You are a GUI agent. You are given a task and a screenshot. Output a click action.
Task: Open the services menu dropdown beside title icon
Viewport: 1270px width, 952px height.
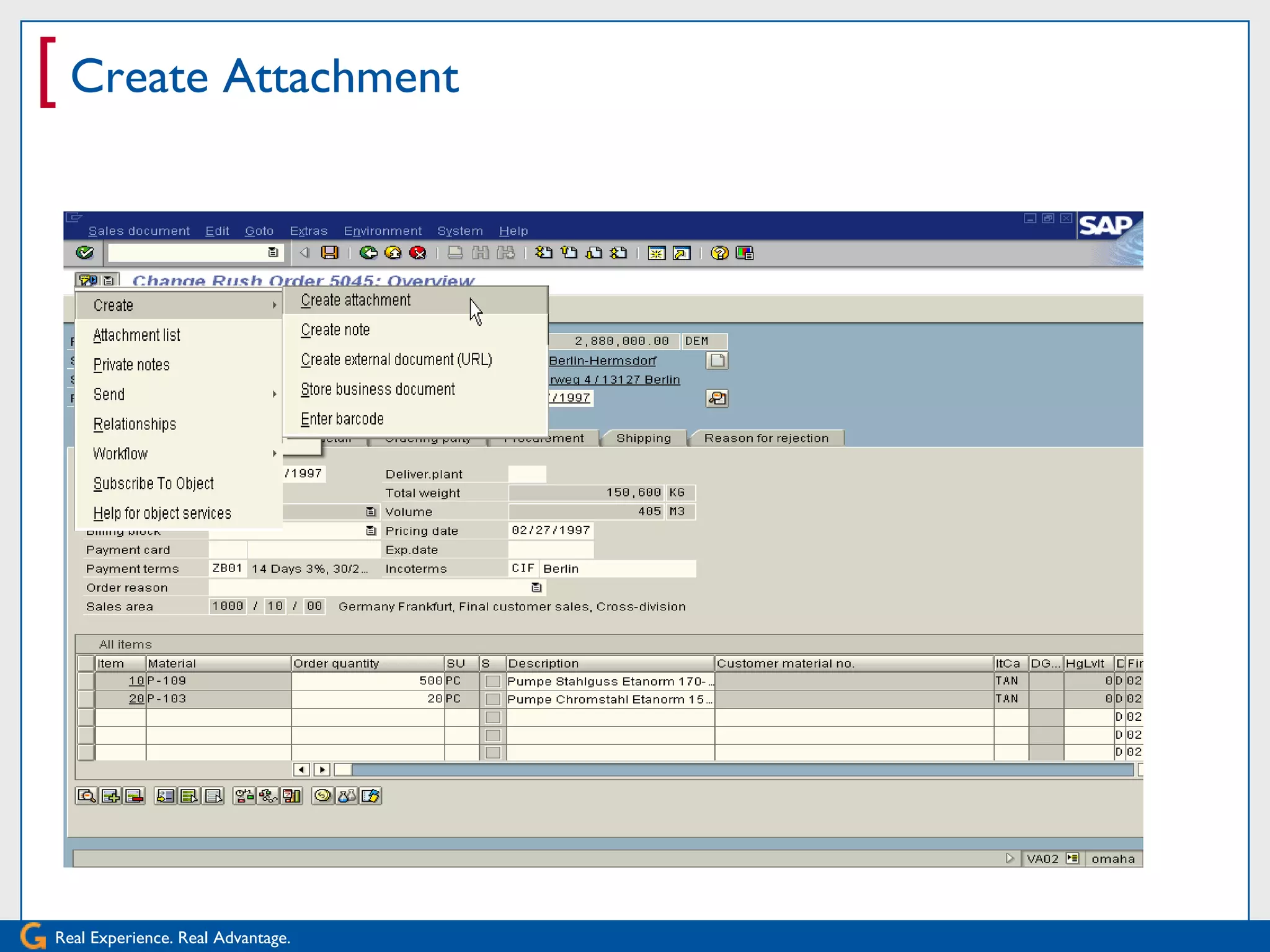click(x=109, y=281)
